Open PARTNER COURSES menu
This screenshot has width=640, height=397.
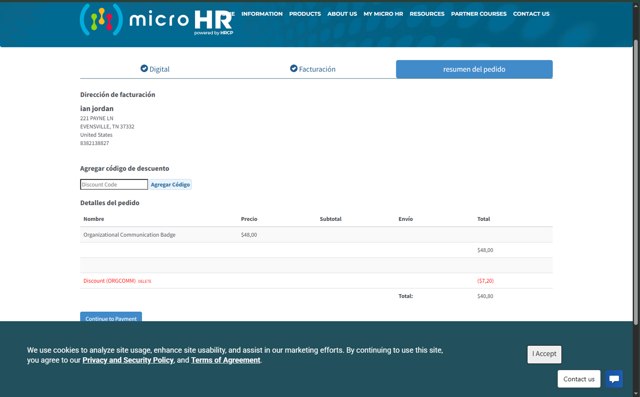pyautogui.click(x=479, y=14)
